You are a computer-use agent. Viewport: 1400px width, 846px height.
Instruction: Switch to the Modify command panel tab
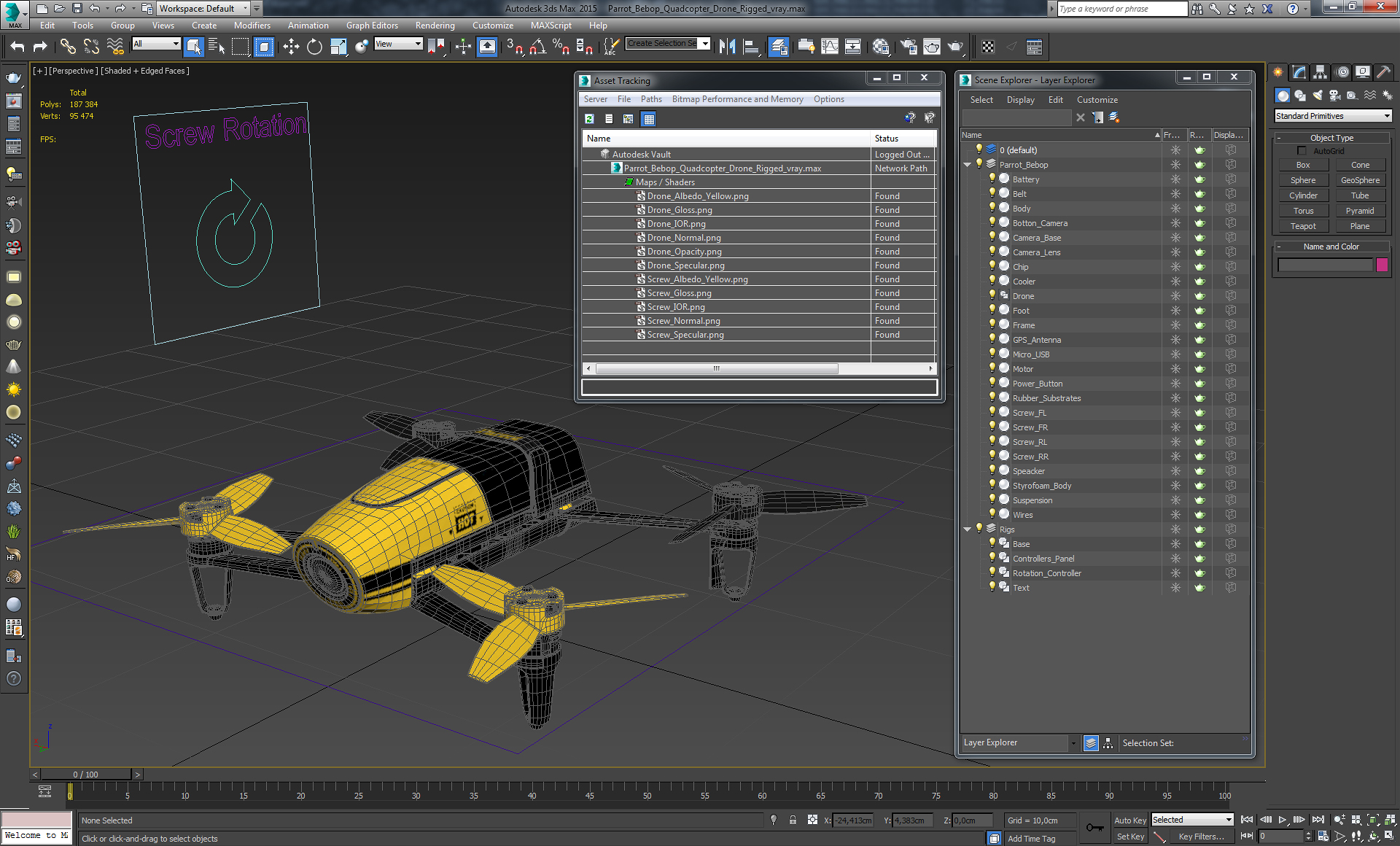(x=1299, y=72)
